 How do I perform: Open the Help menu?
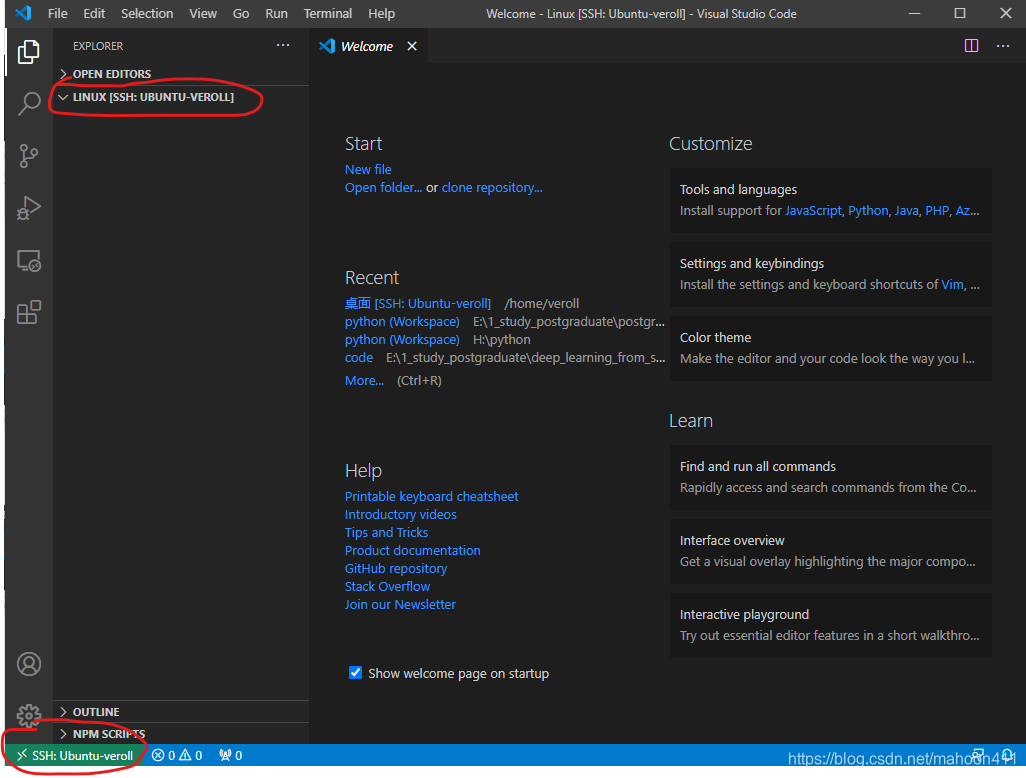click(x=381, y=13)
